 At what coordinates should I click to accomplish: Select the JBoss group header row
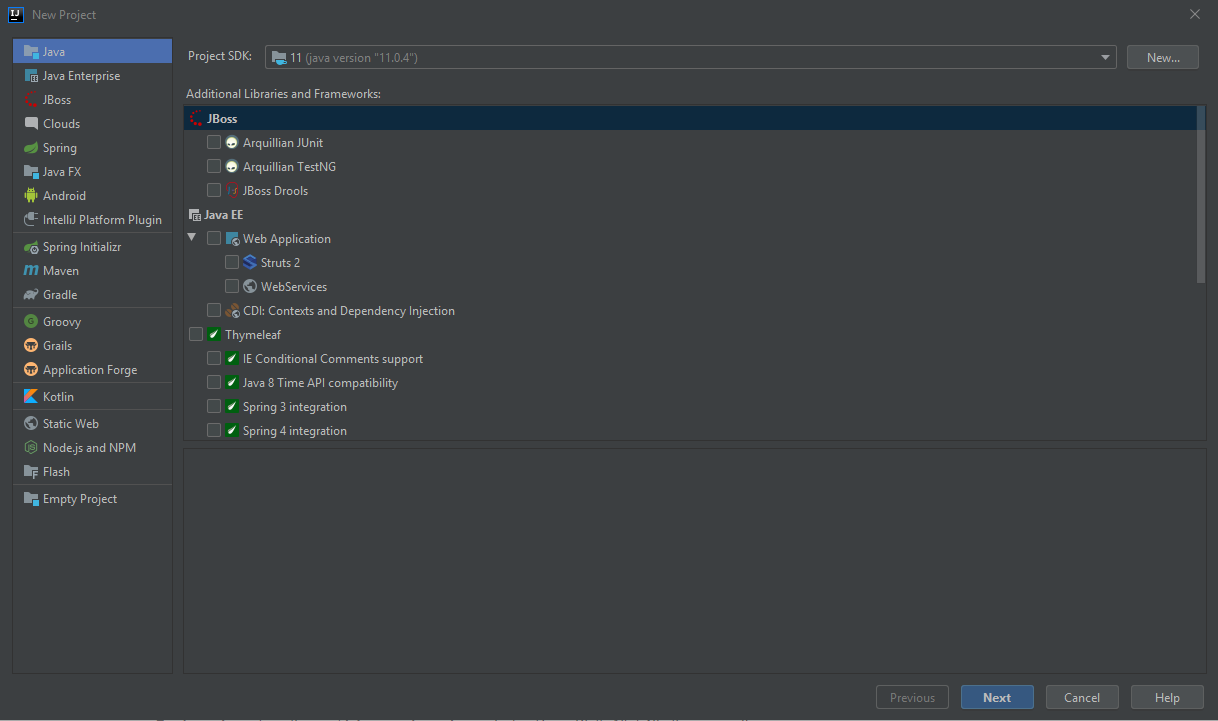690,119
